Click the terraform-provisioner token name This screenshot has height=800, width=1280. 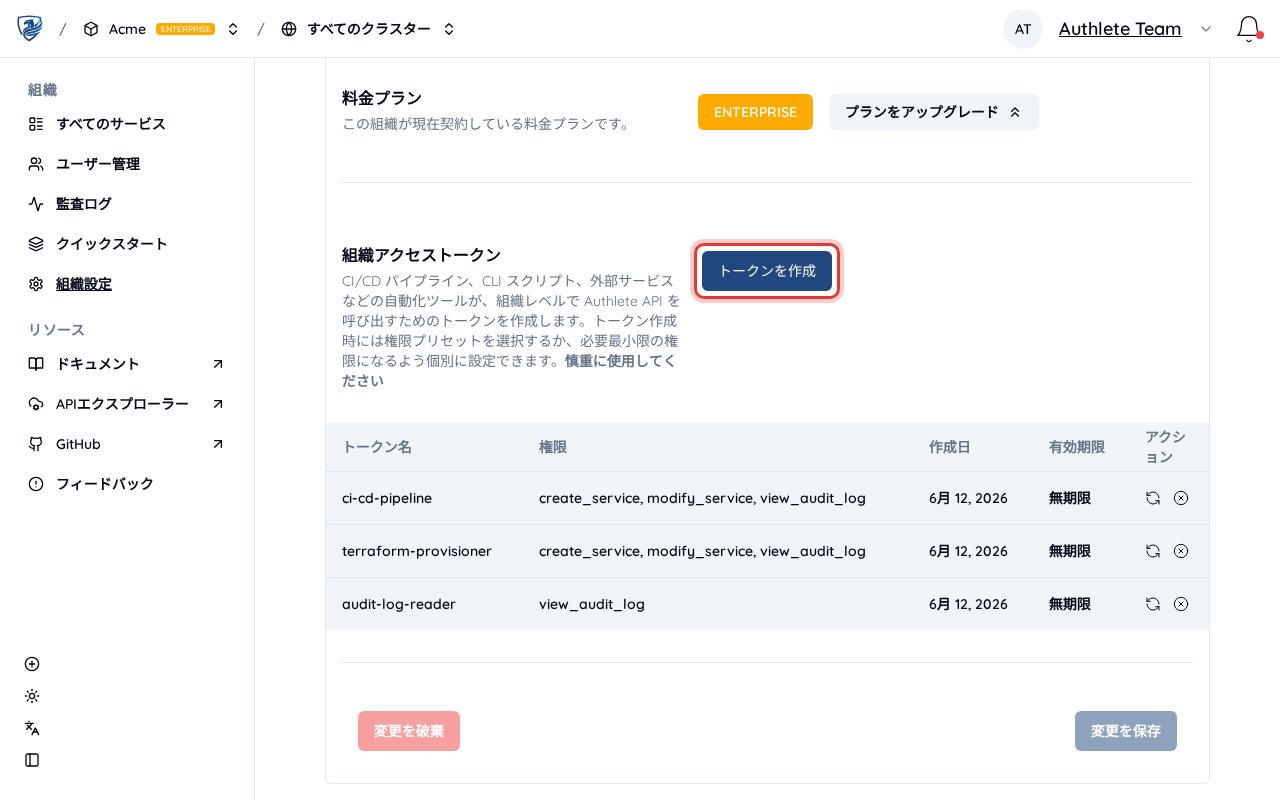coord(417,551)
